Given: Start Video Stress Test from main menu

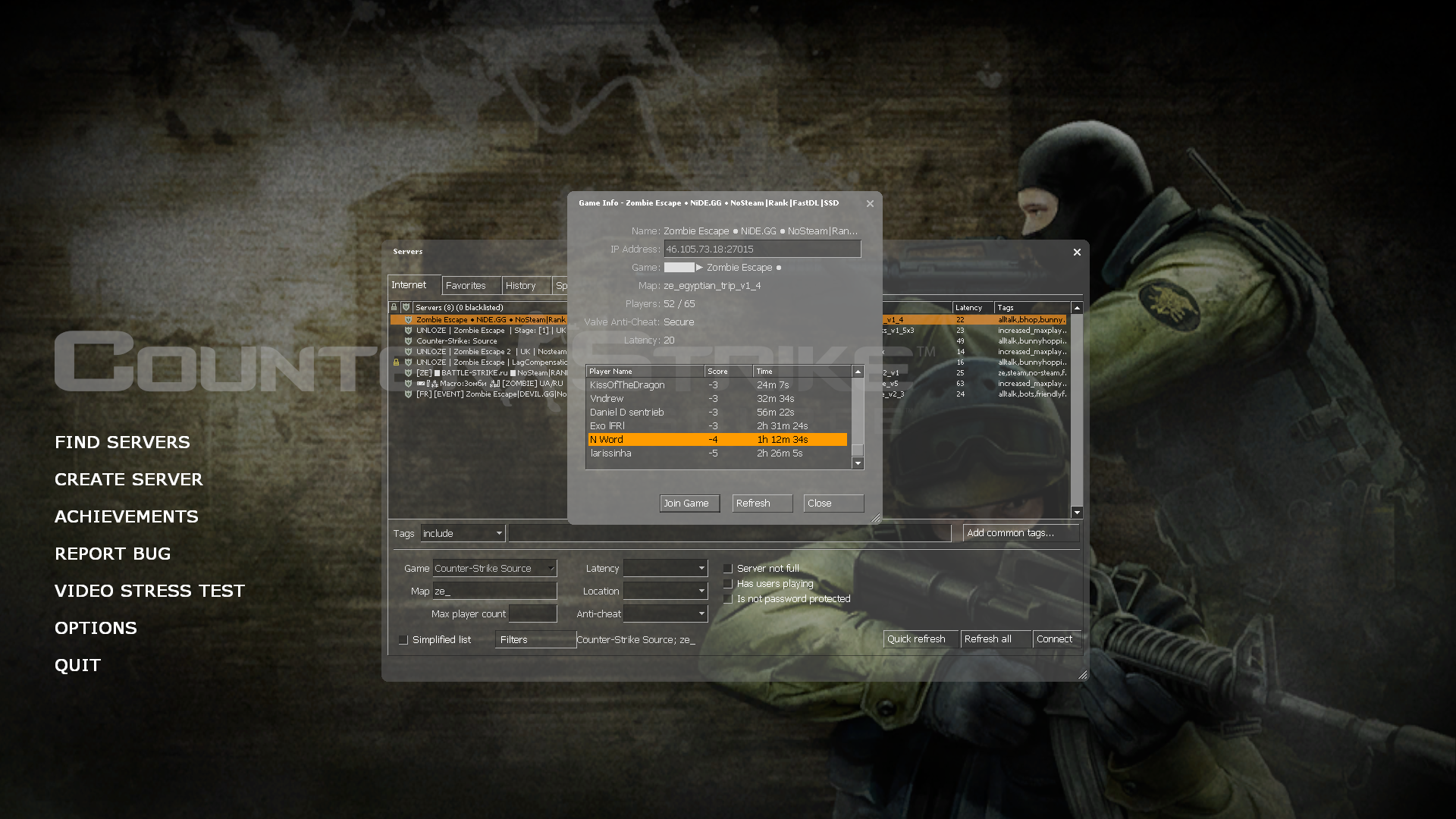Looking at the screenshot, I should click(149, 591).
